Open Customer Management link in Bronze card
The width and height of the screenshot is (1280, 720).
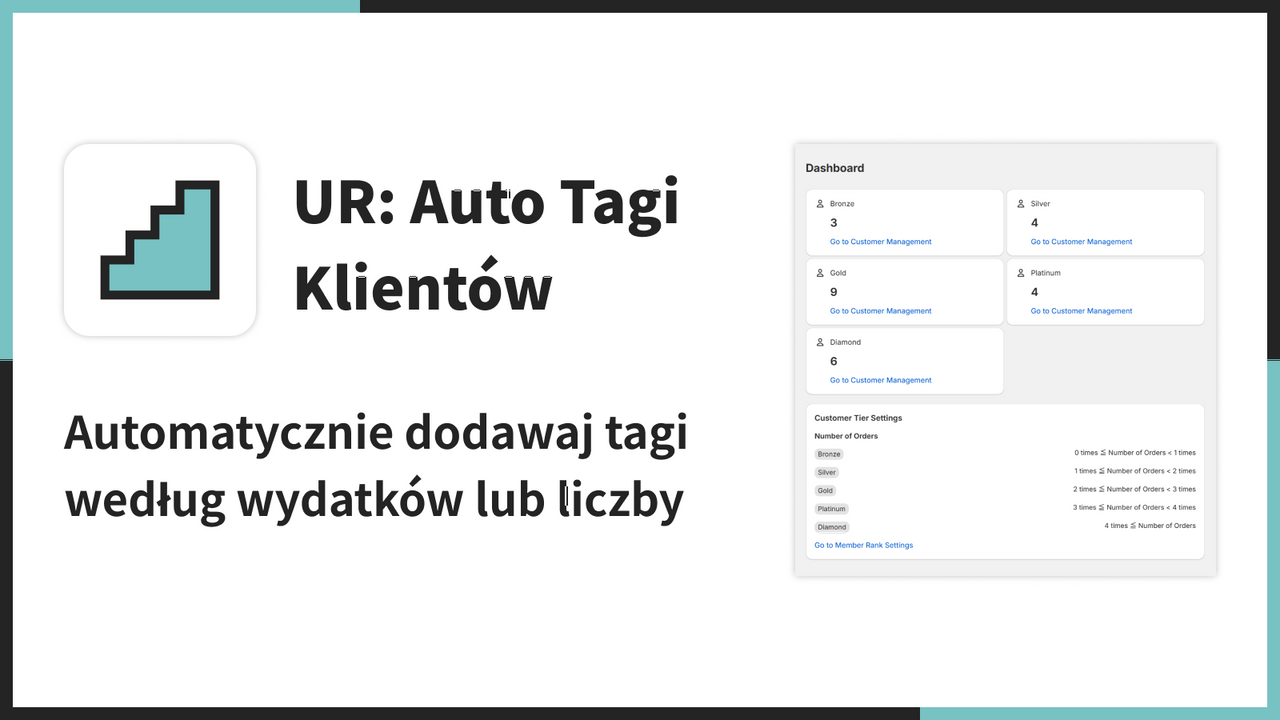(x=880, y=242)
